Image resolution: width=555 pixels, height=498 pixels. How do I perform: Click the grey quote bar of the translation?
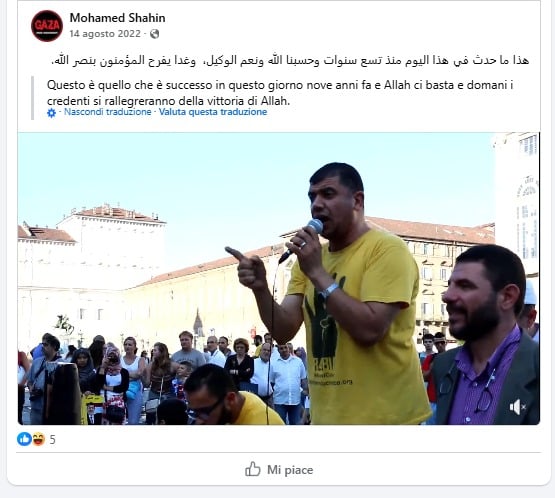click(33, 98)
